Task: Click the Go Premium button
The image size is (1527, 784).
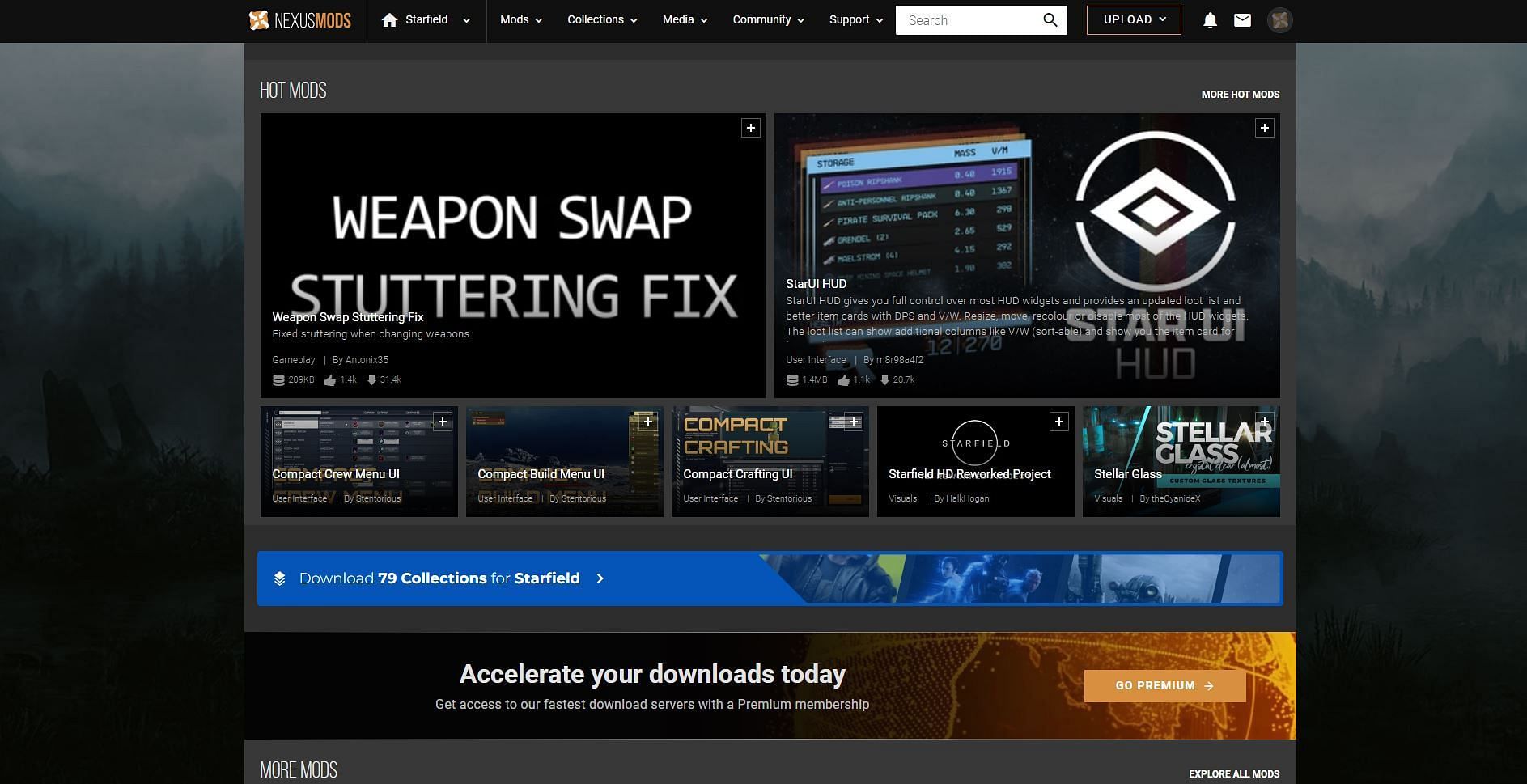Action: click(x=1164, y=686)
